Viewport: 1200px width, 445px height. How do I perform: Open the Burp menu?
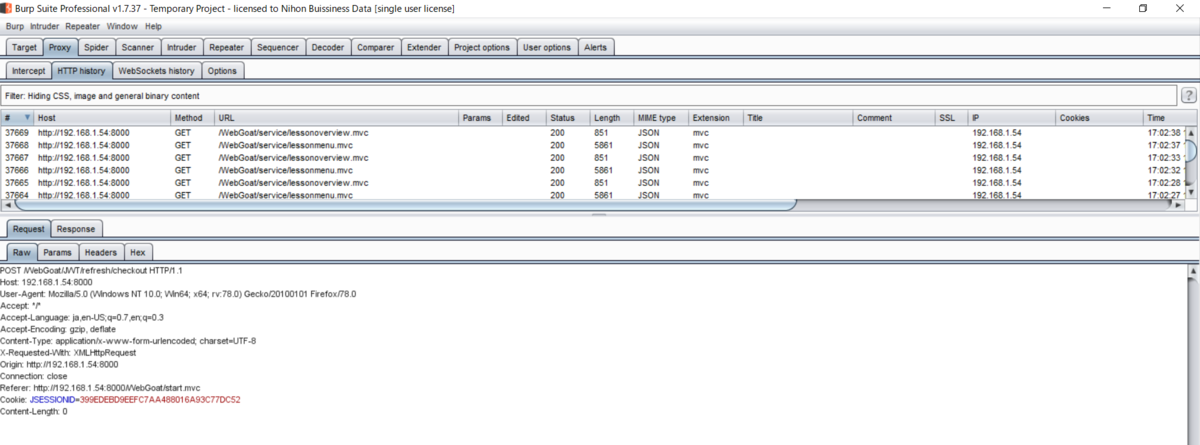click(x=15, y=26)
